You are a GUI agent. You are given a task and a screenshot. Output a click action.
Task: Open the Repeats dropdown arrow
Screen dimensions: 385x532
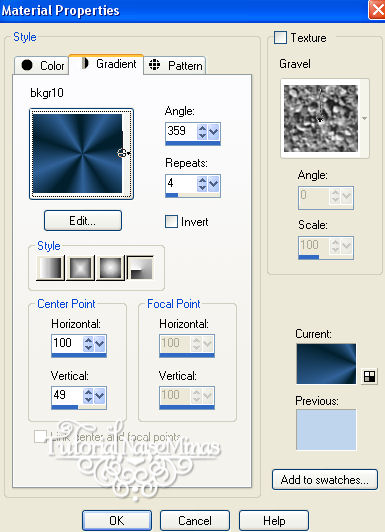click(214, 184)
